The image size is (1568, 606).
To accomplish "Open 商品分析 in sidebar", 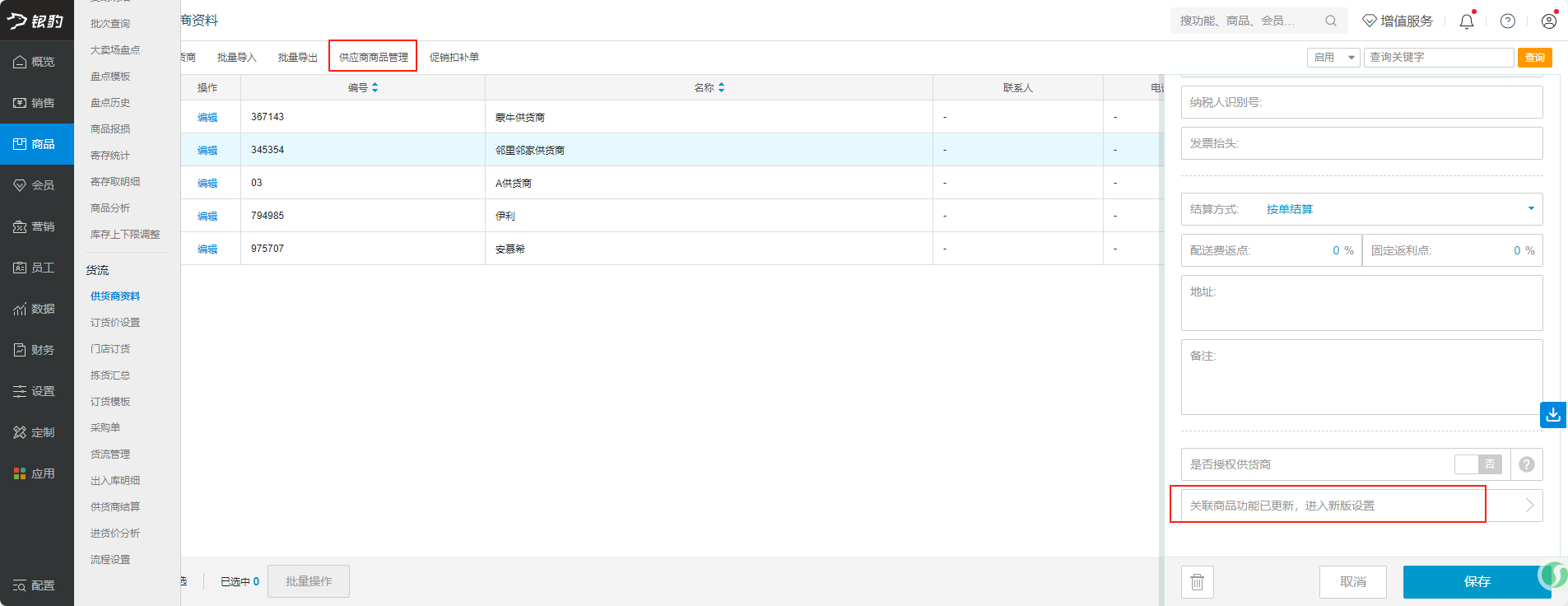I will pos(110,208).
